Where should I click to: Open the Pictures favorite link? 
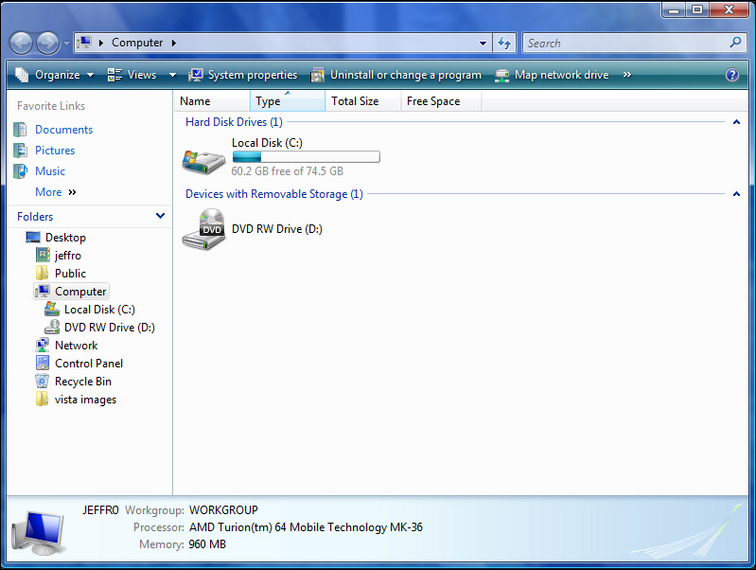click(54, 151)
